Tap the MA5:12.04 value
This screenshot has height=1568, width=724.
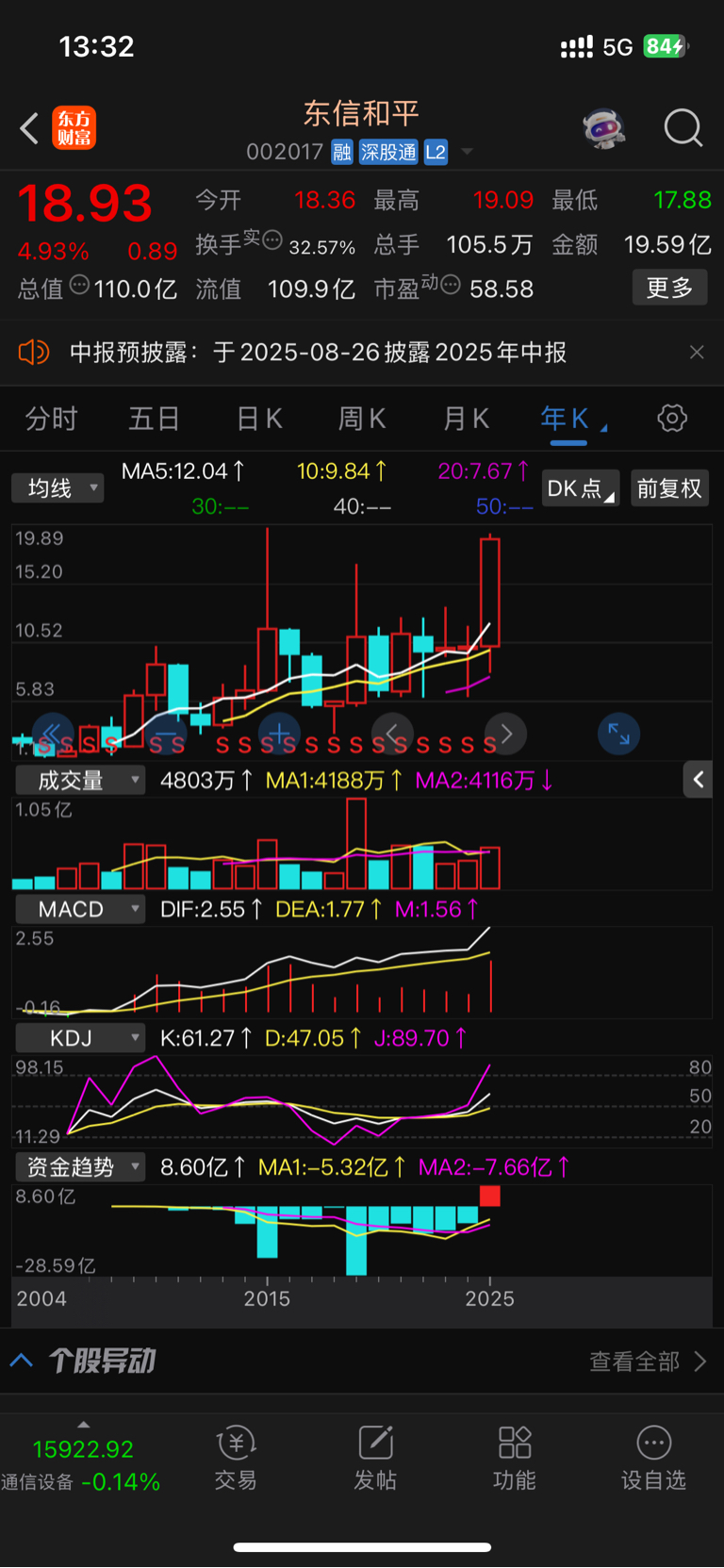click(x=184, y=470)
